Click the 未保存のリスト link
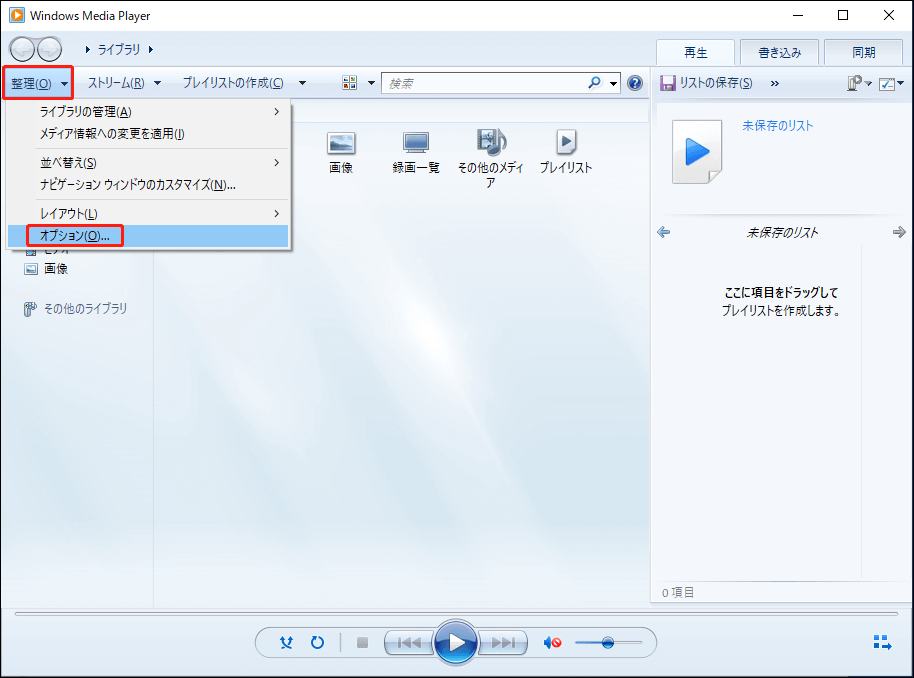Viewport: 914px width, 678px height. point(777,125)
